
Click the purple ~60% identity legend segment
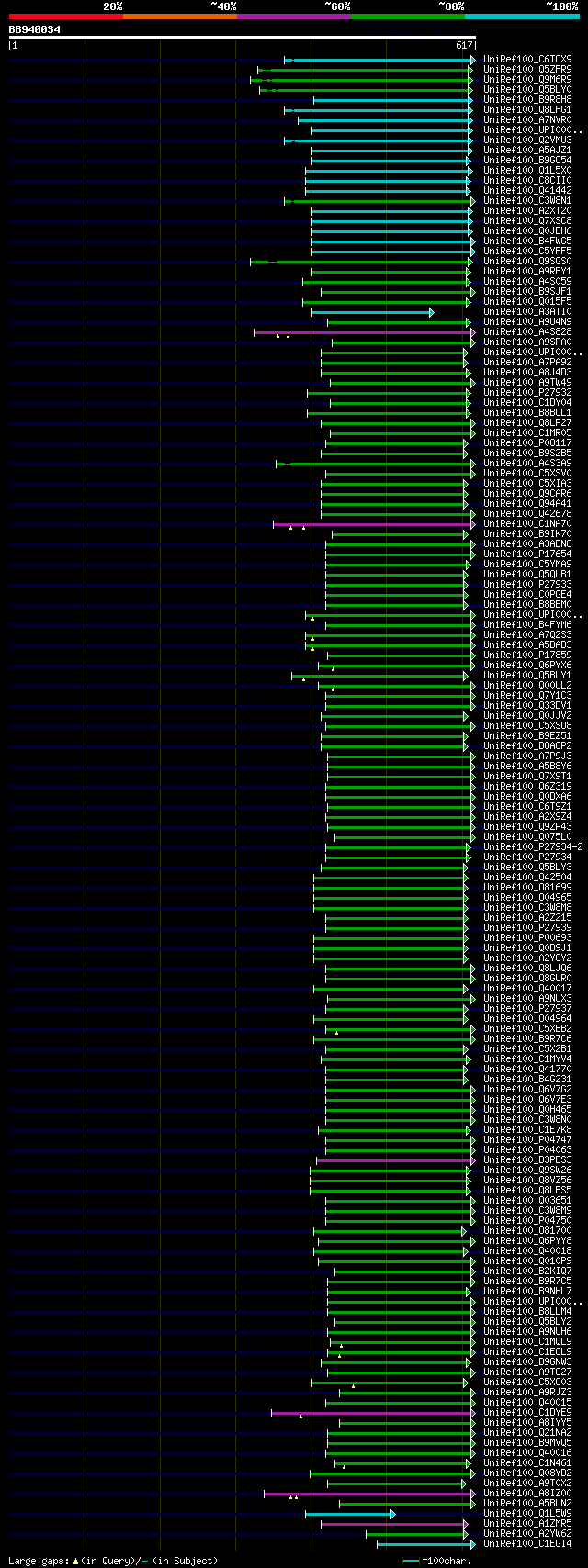[294, 17]
